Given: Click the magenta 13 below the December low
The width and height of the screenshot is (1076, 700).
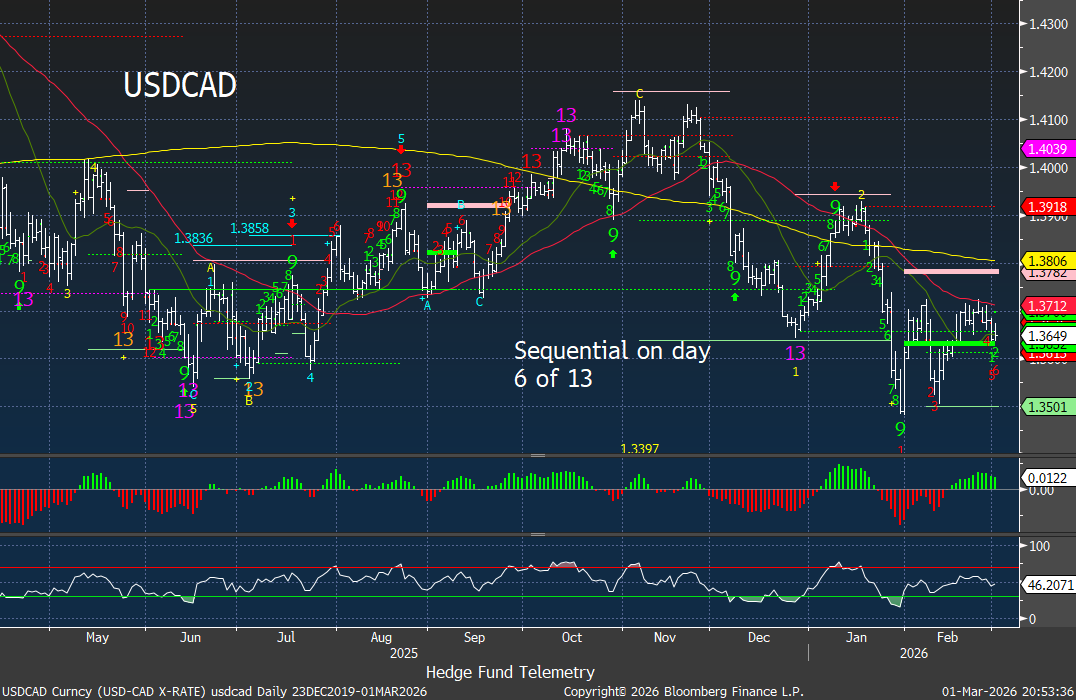Looking at the screenshot, I should coord(796,353).
